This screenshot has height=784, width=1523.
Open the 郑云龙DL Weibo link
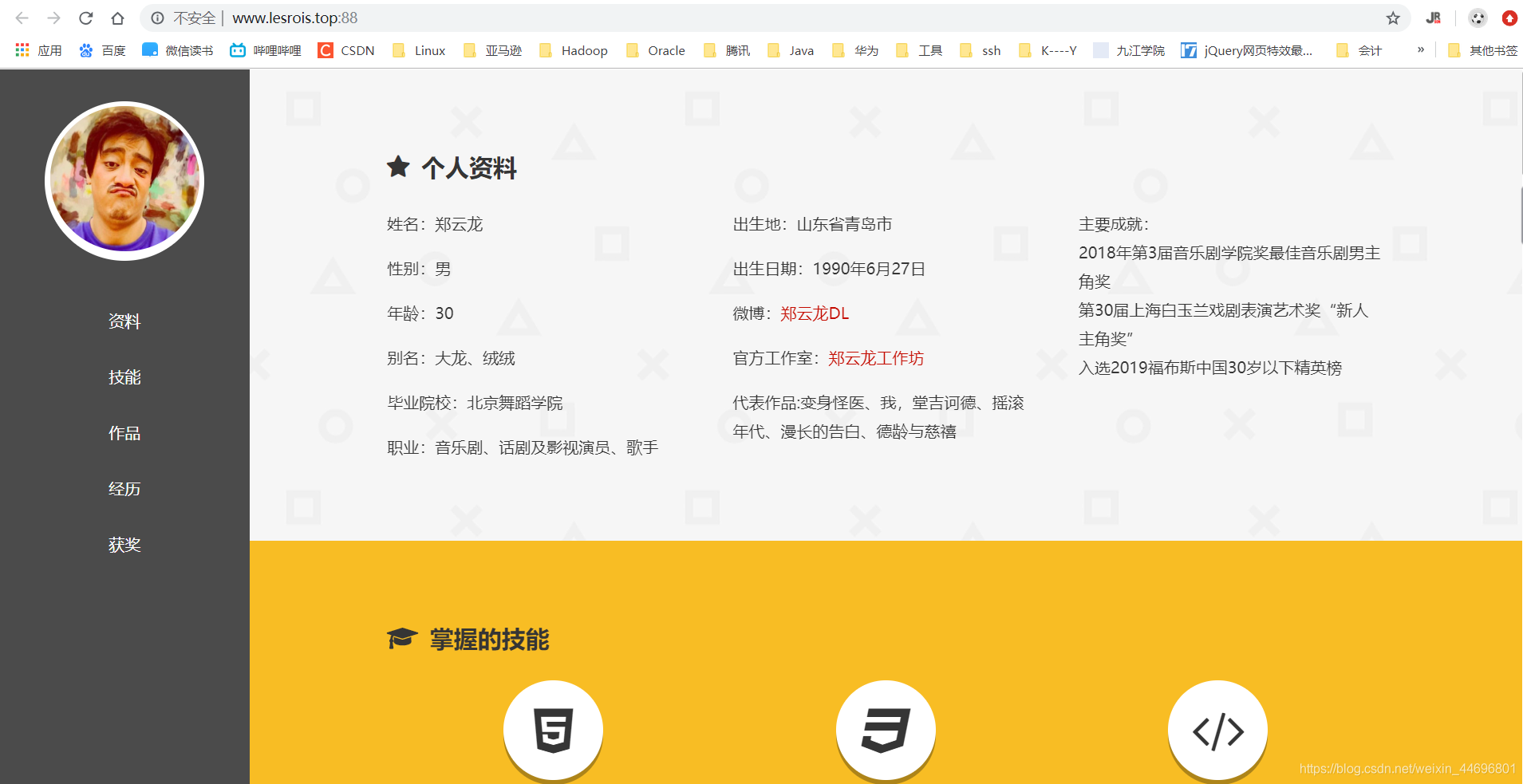(815, 313)
